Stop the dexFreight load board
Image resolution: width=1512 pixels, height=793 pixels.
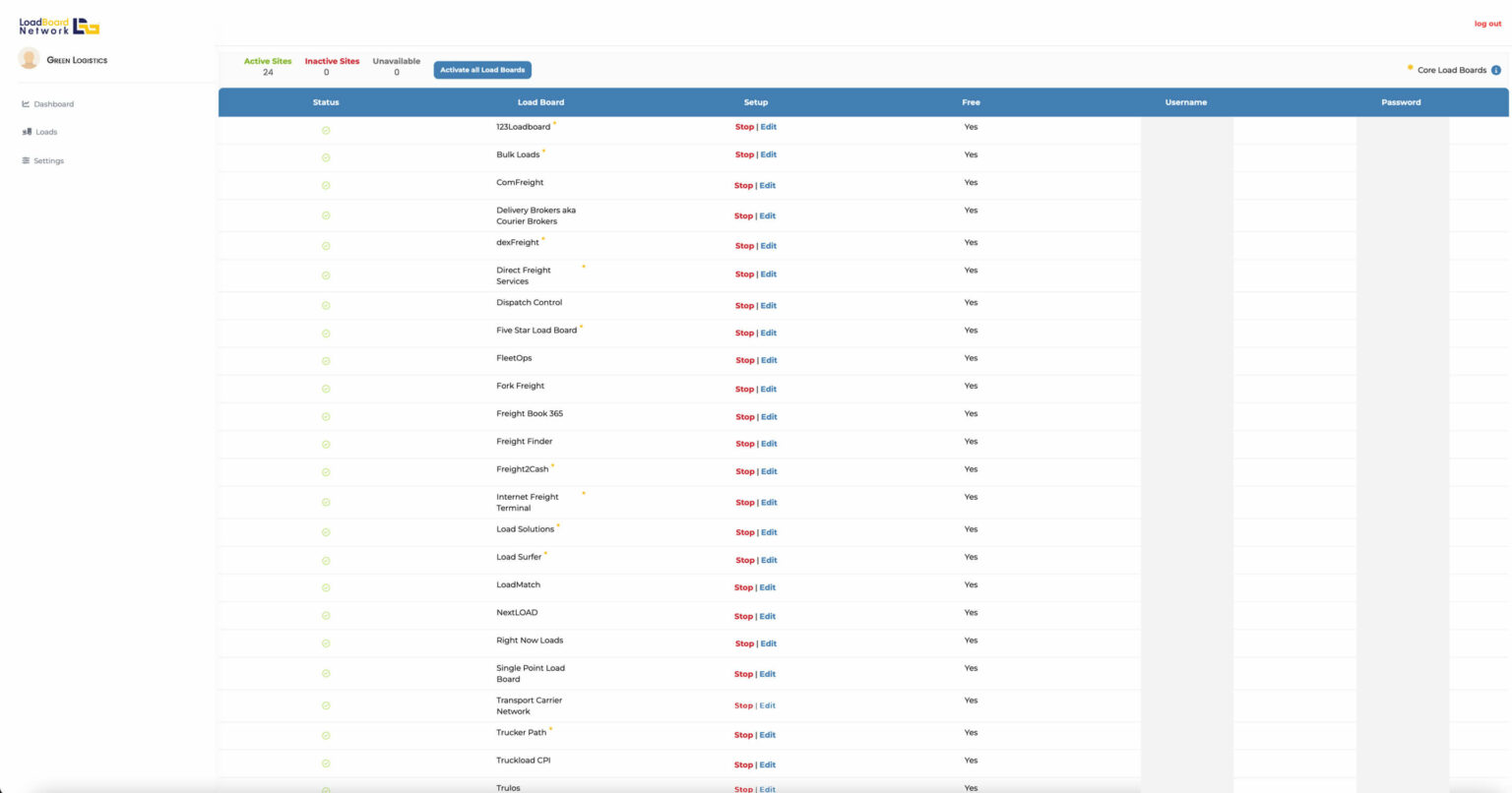[x=744, y=245]
